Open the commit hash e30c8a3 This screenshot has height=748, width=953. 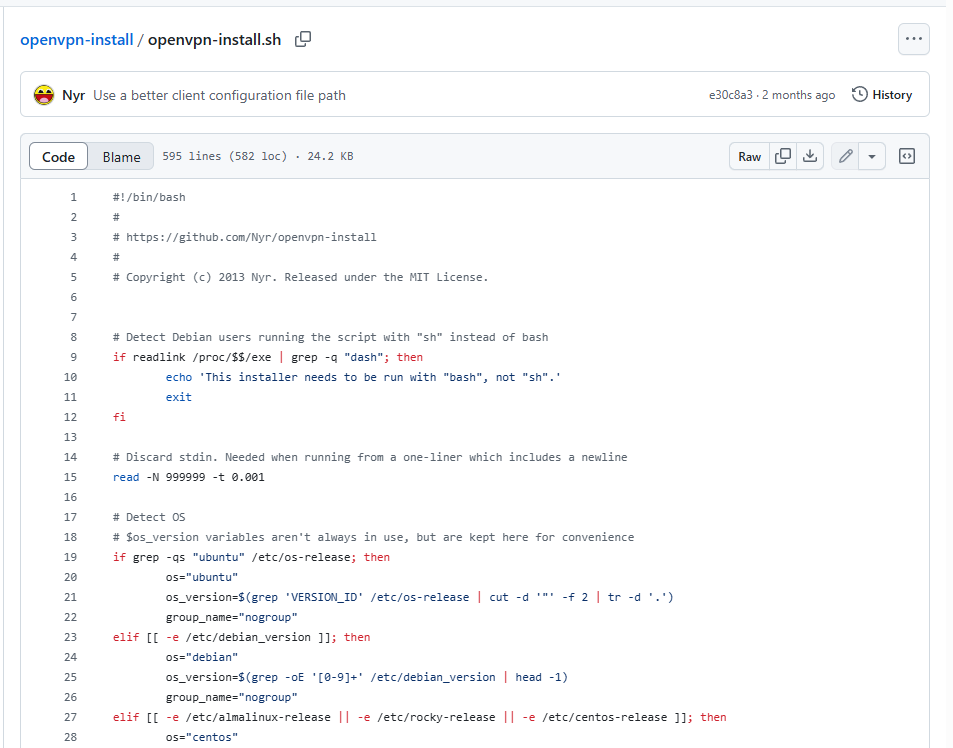coord(731,95)
